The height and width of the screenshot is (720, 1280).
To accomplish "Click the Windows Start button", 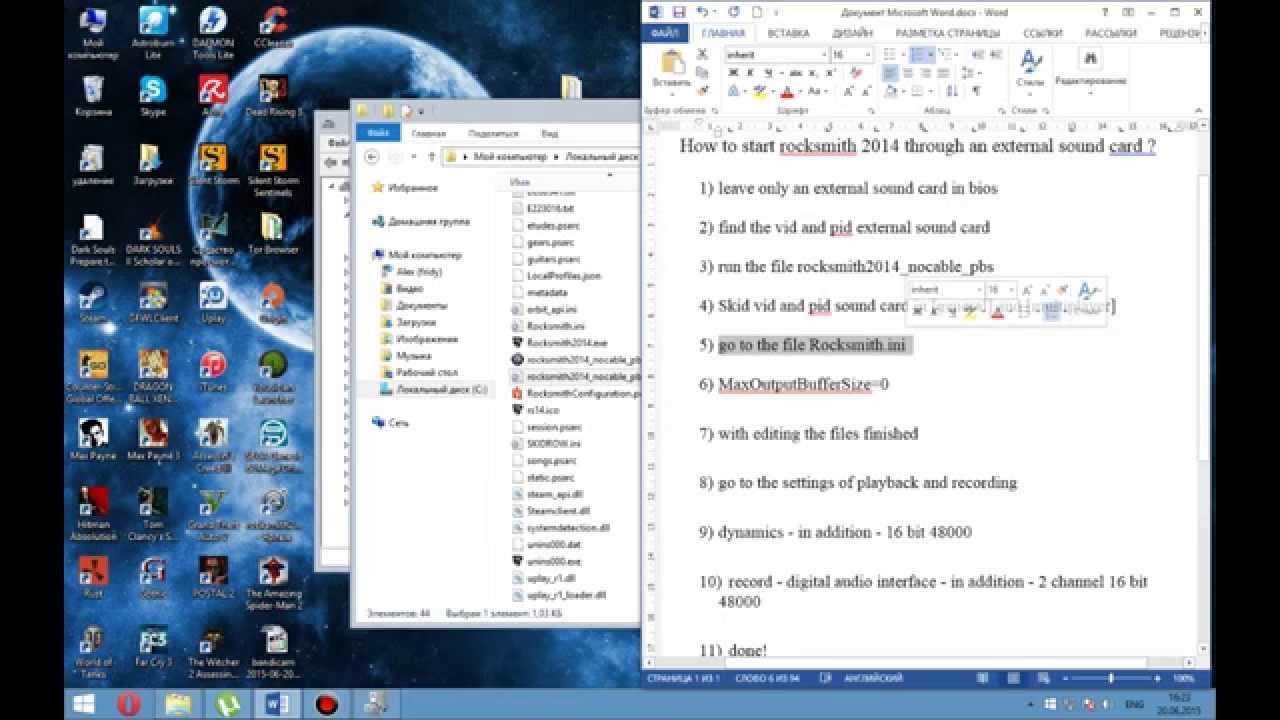I will coord(83,704).
